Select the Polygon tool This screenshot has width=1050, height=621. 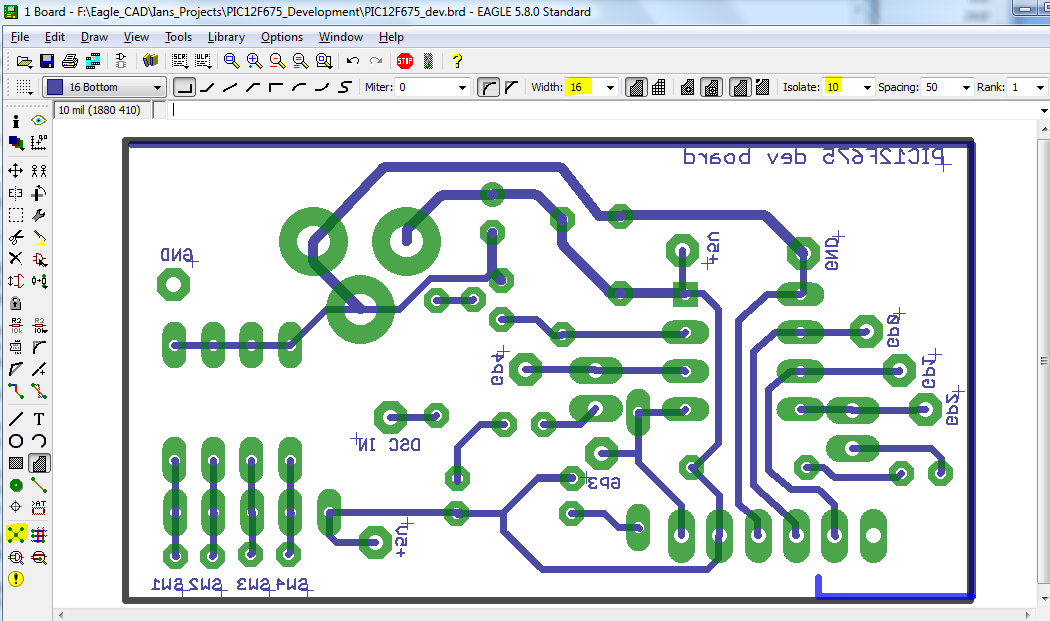tap(39, 463)
